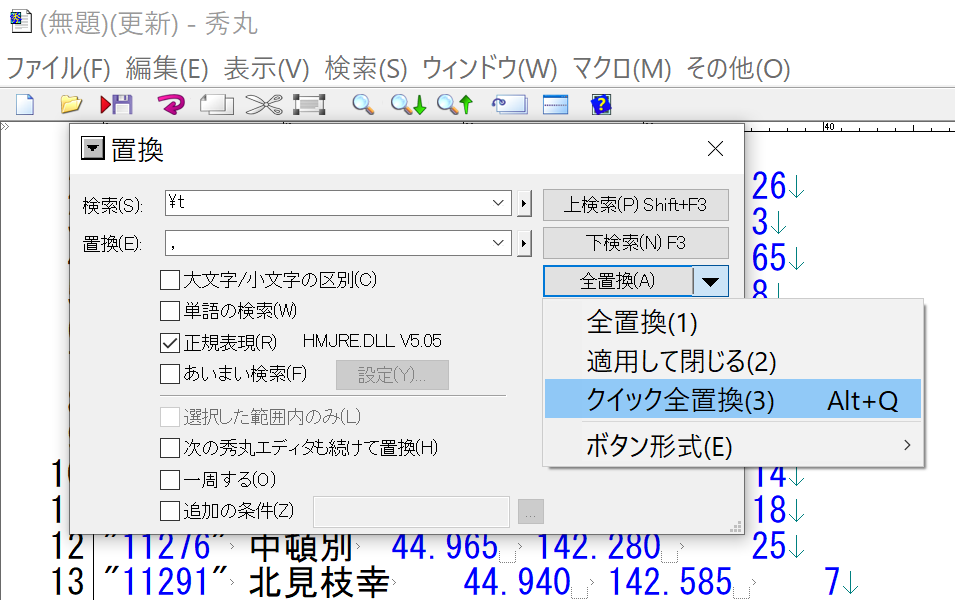This screenshot has height=600, width=955.
Task: Search upward with magnifier up-arrow icon
Action: click(454, 105)
